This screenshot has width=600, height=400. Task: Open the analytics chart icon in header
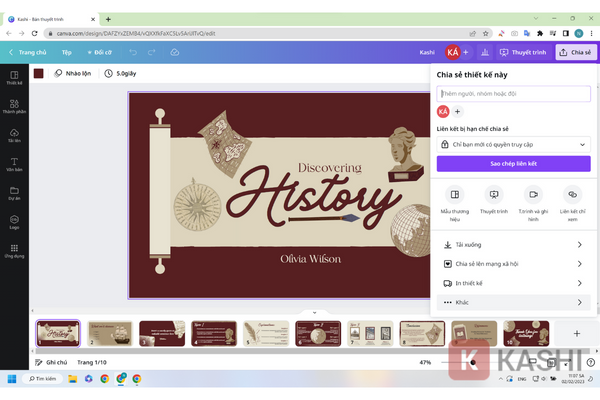tap(484, 52)
